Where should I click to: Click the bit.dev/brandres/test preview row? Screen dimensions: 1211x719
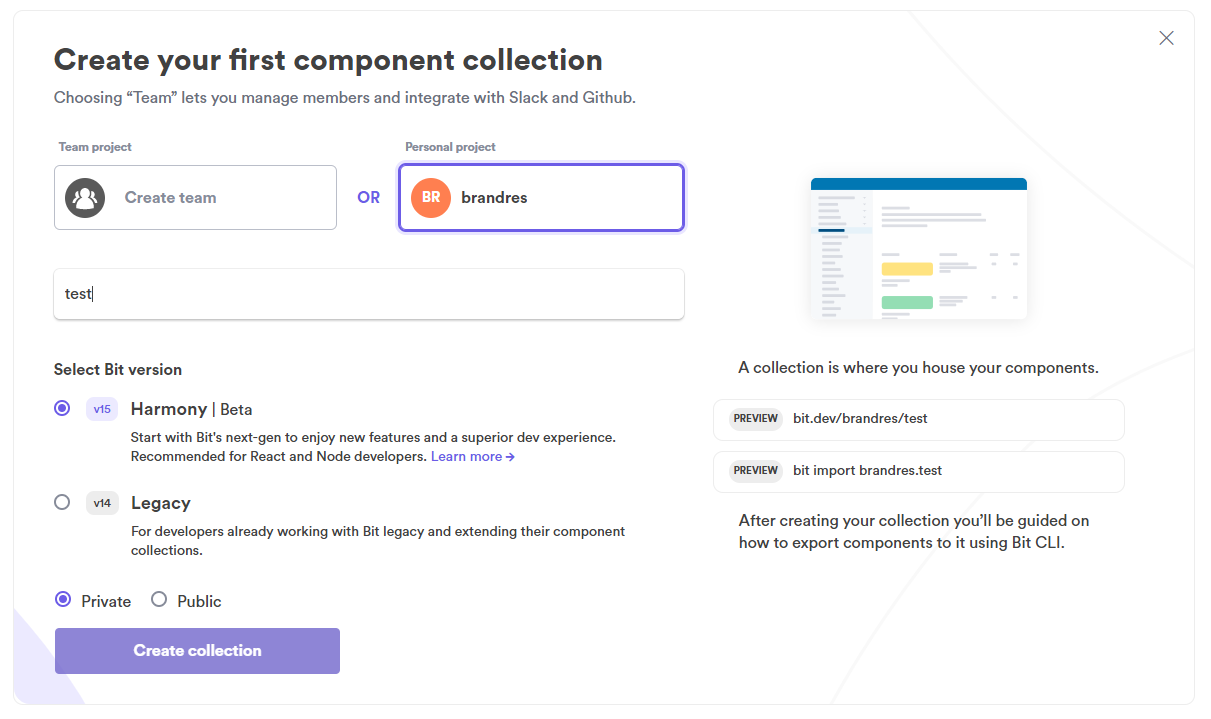(x=918, y=418)
